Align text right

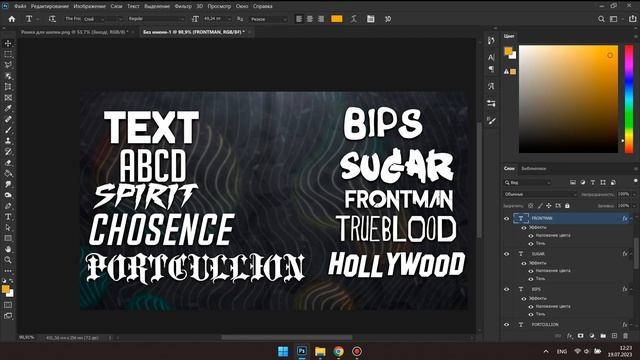tap(321, 19)
